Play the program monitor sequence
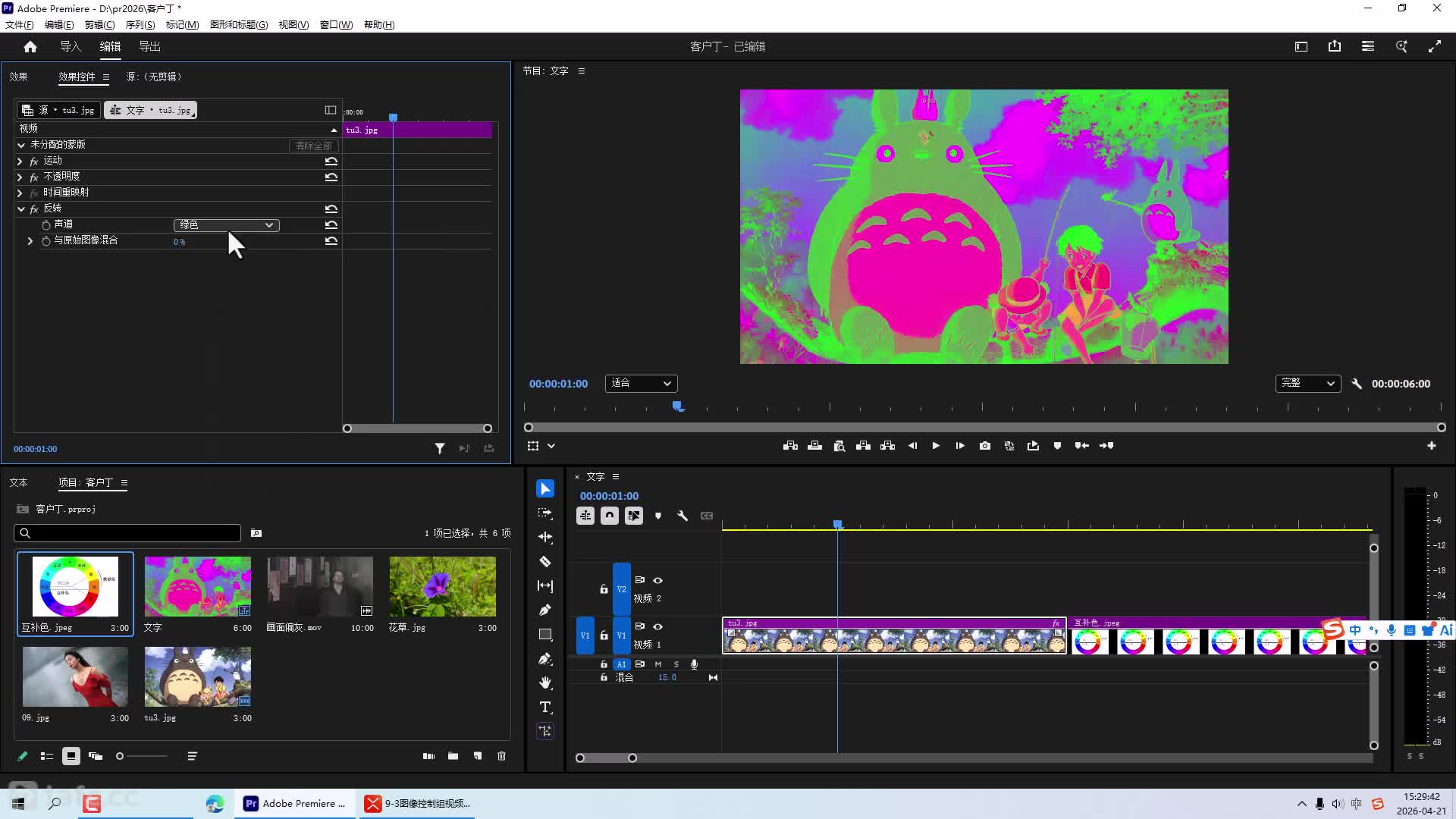 coord(936,446)
